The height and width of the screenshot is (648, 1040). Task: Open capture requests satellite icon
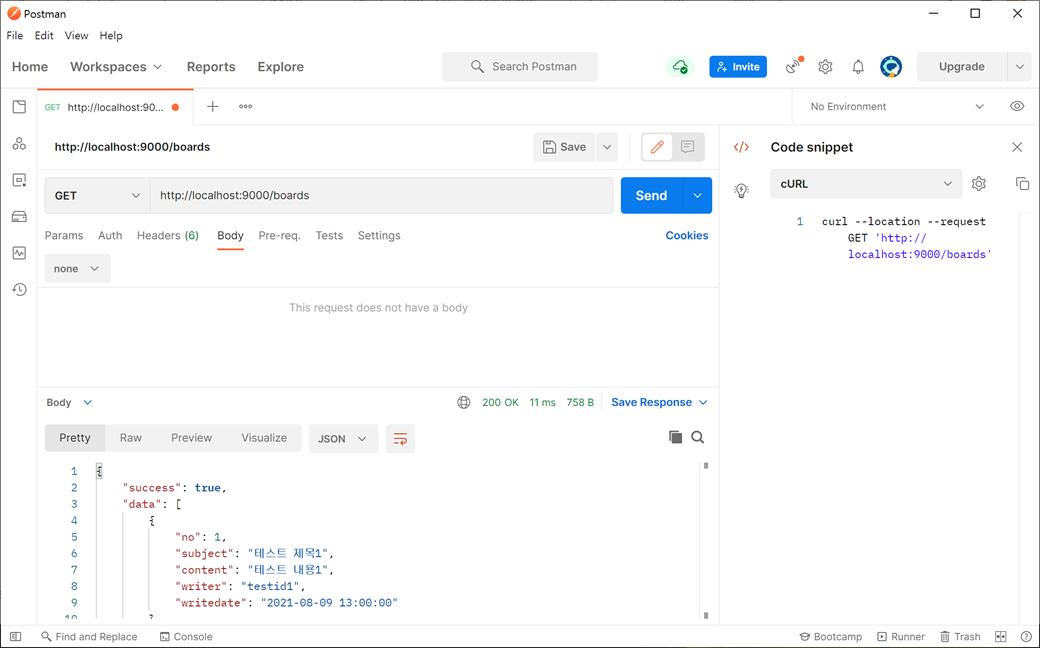(794, 66)
